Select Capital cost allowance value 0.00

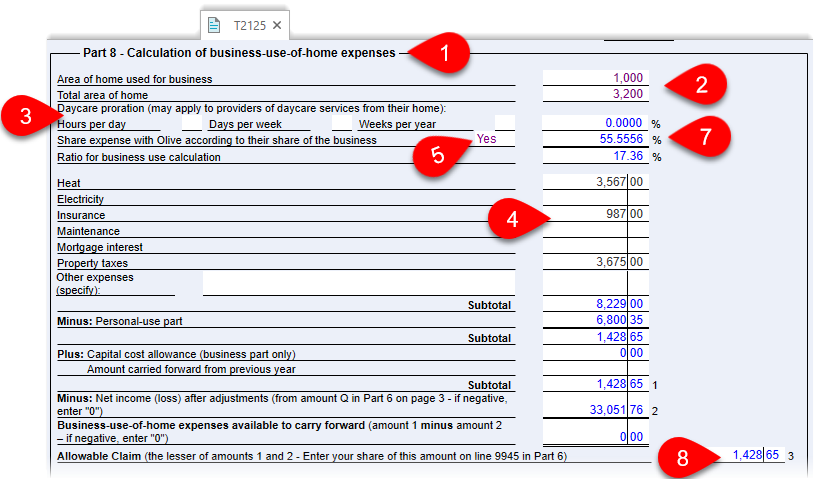coord(595,353)
